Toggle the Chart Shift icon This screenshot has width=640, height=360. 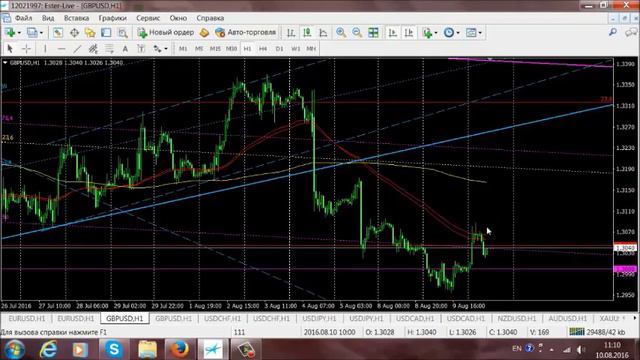409,33
